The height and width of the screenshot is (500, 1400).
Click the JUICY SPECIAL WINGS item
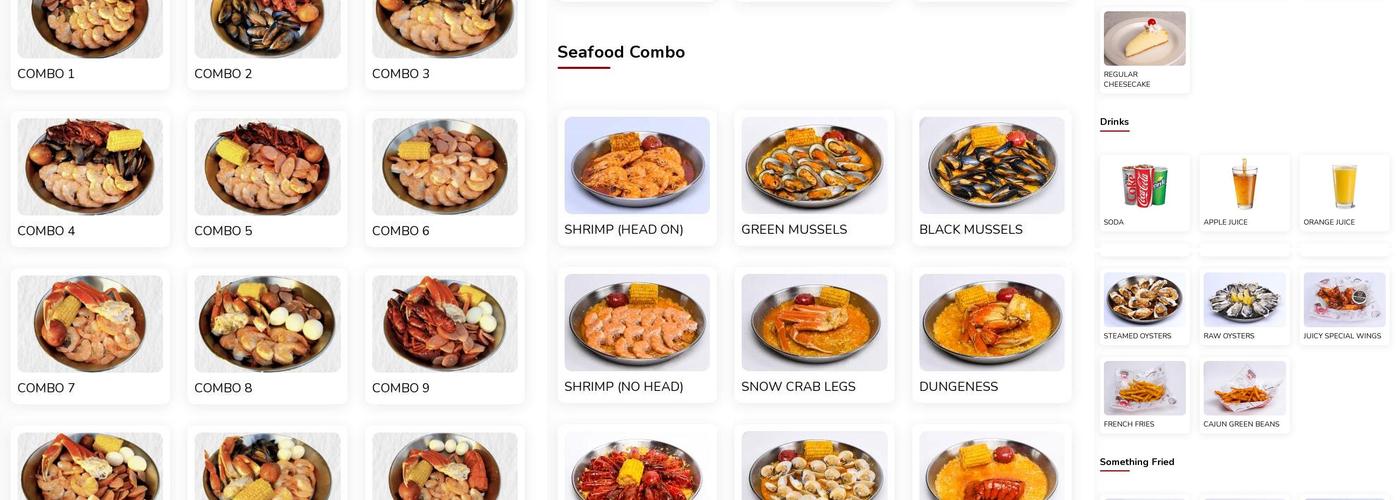1345,307
